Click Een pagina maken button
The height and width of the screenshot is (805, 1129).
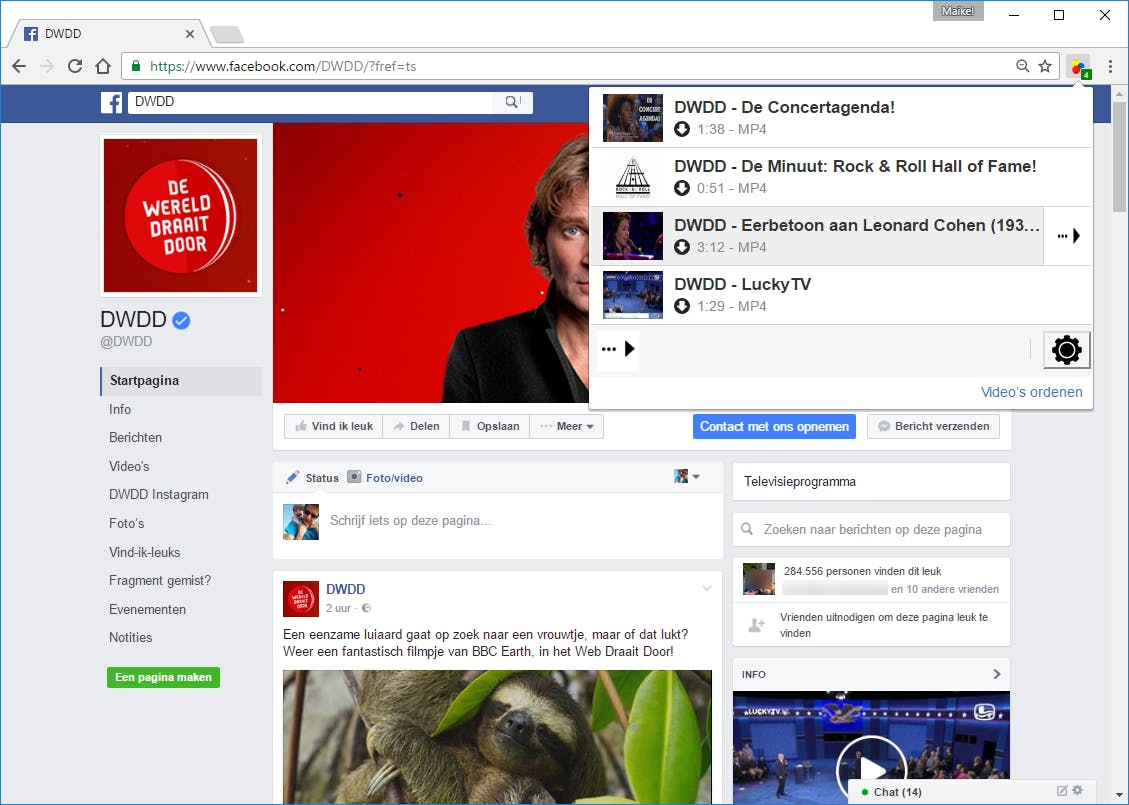pyautogui.click(x=163, y=678)
